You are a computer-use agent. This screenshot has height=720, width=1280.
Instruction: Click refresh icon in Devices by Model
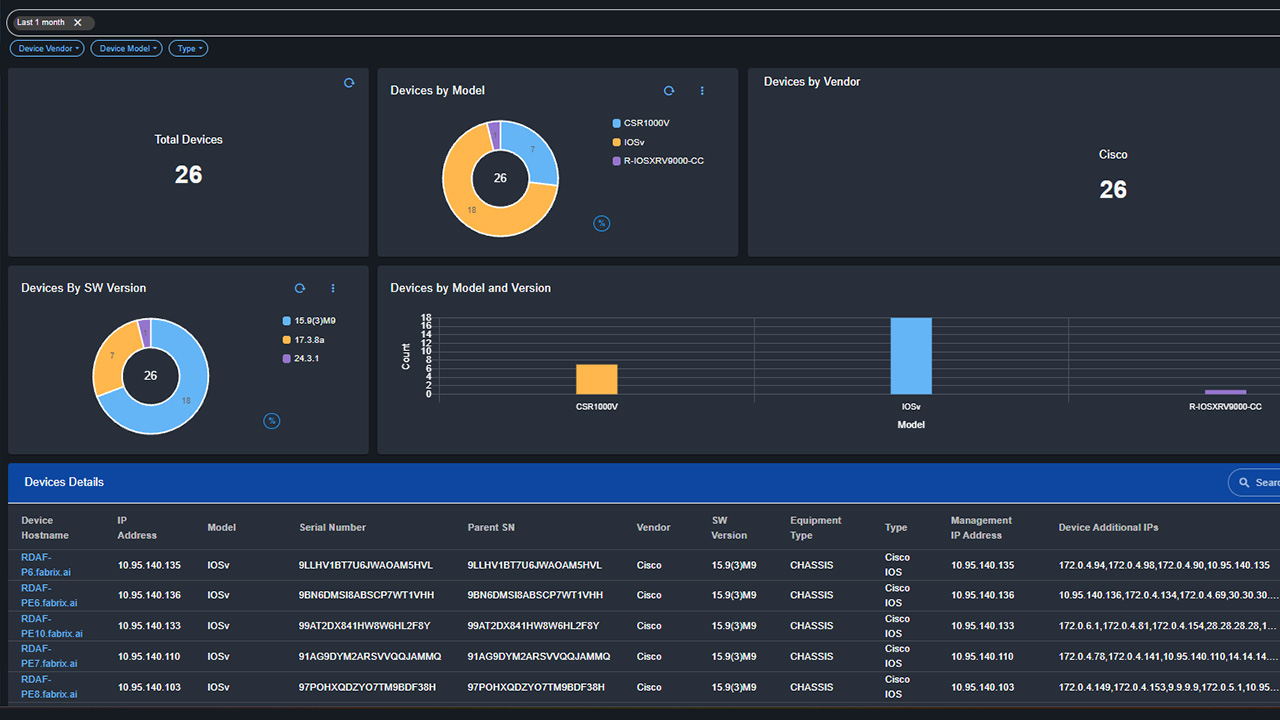(669, 91)
